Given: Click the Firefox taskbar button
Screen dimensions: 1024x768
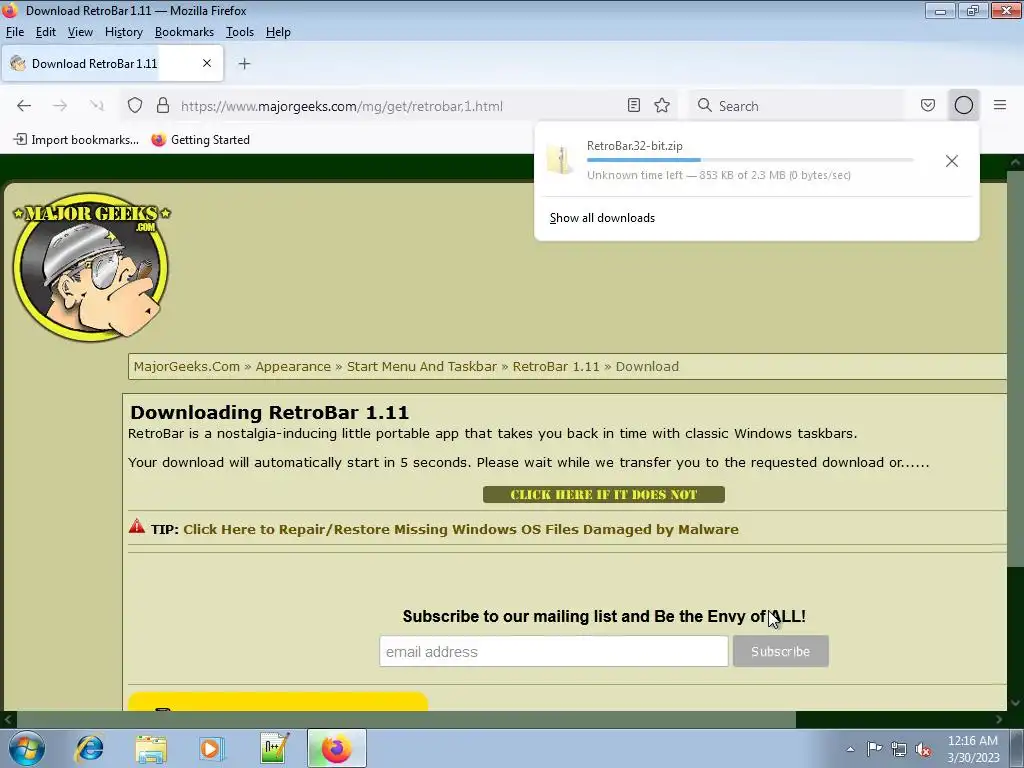Looking at the screenshot, I should [x=336, y=748].
